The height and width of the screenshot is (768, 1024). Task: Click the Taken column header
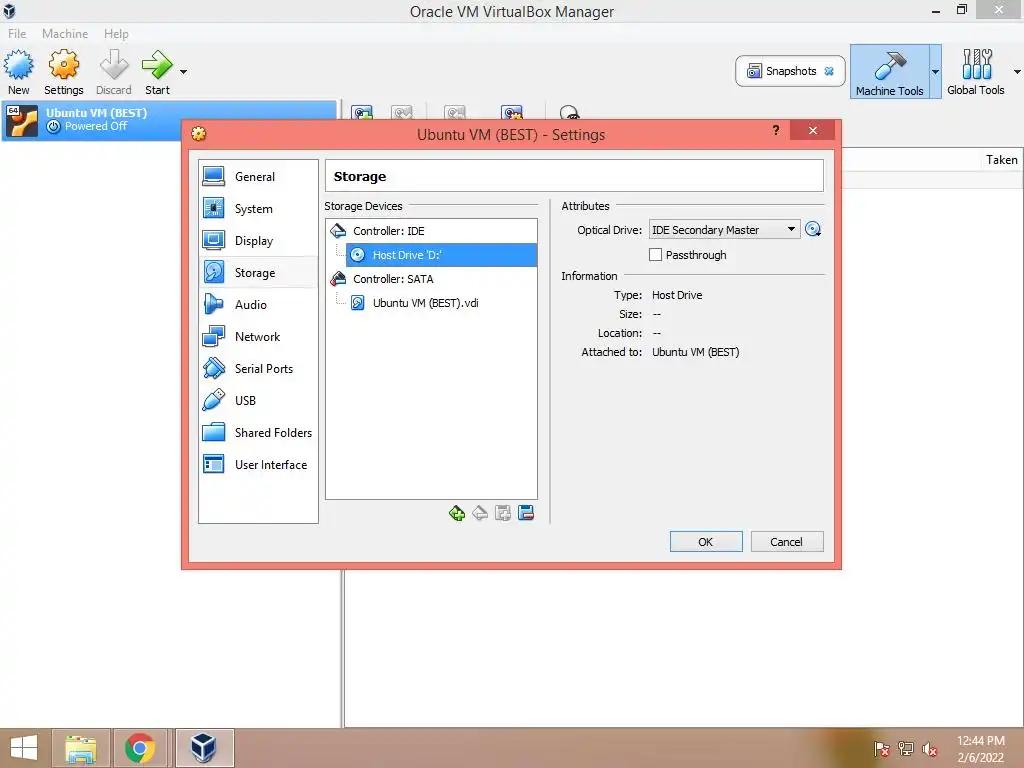tap(1001, 160)
